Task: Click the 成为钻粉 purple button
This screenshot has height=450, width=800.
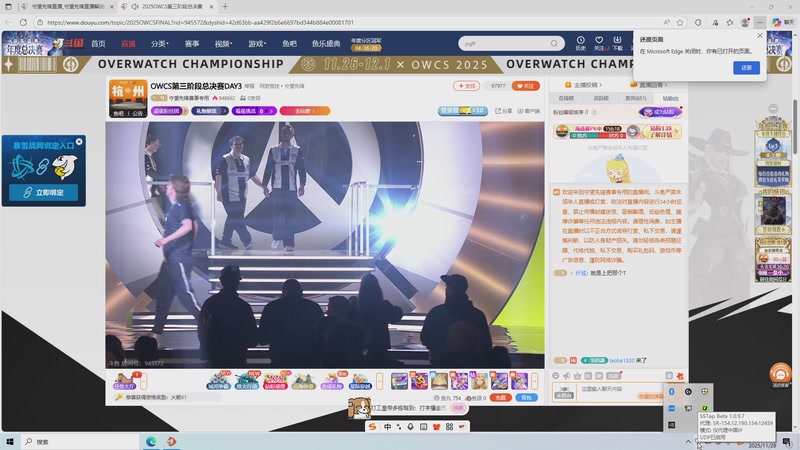Action: tap(660, 112)
